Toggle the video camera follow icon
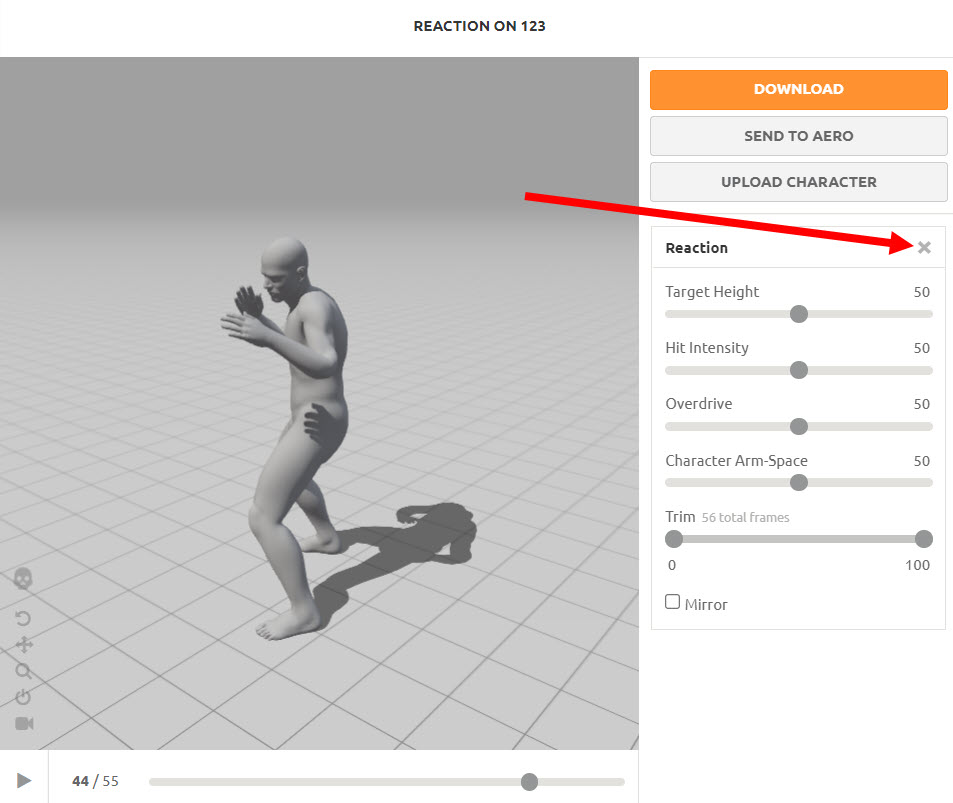Viewport: 953px width, 803px height. coord(24,723)
